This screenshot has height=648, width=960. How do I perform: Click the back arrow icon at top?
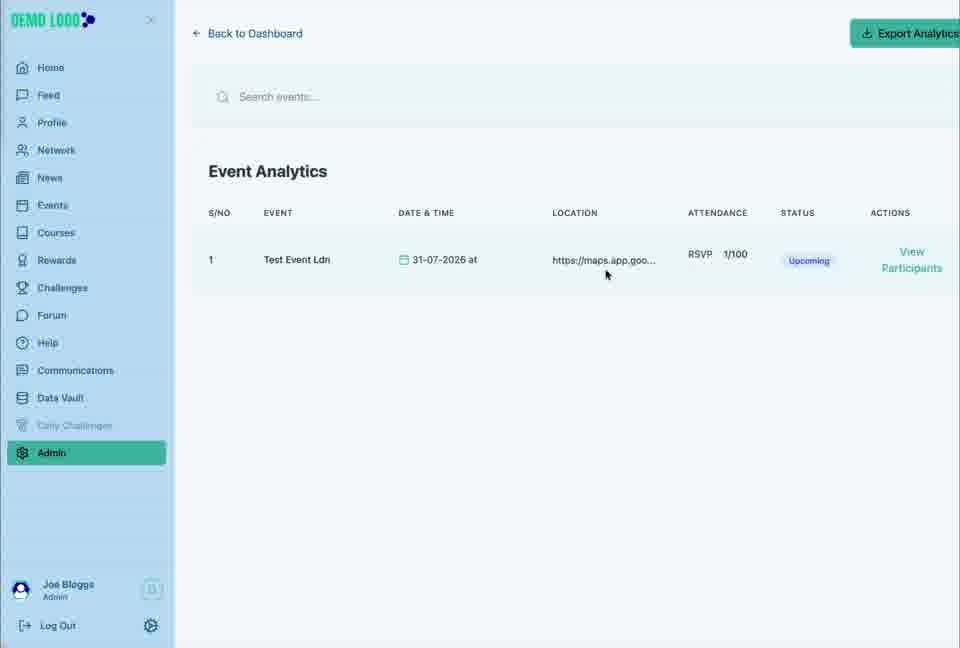[197, 34]
